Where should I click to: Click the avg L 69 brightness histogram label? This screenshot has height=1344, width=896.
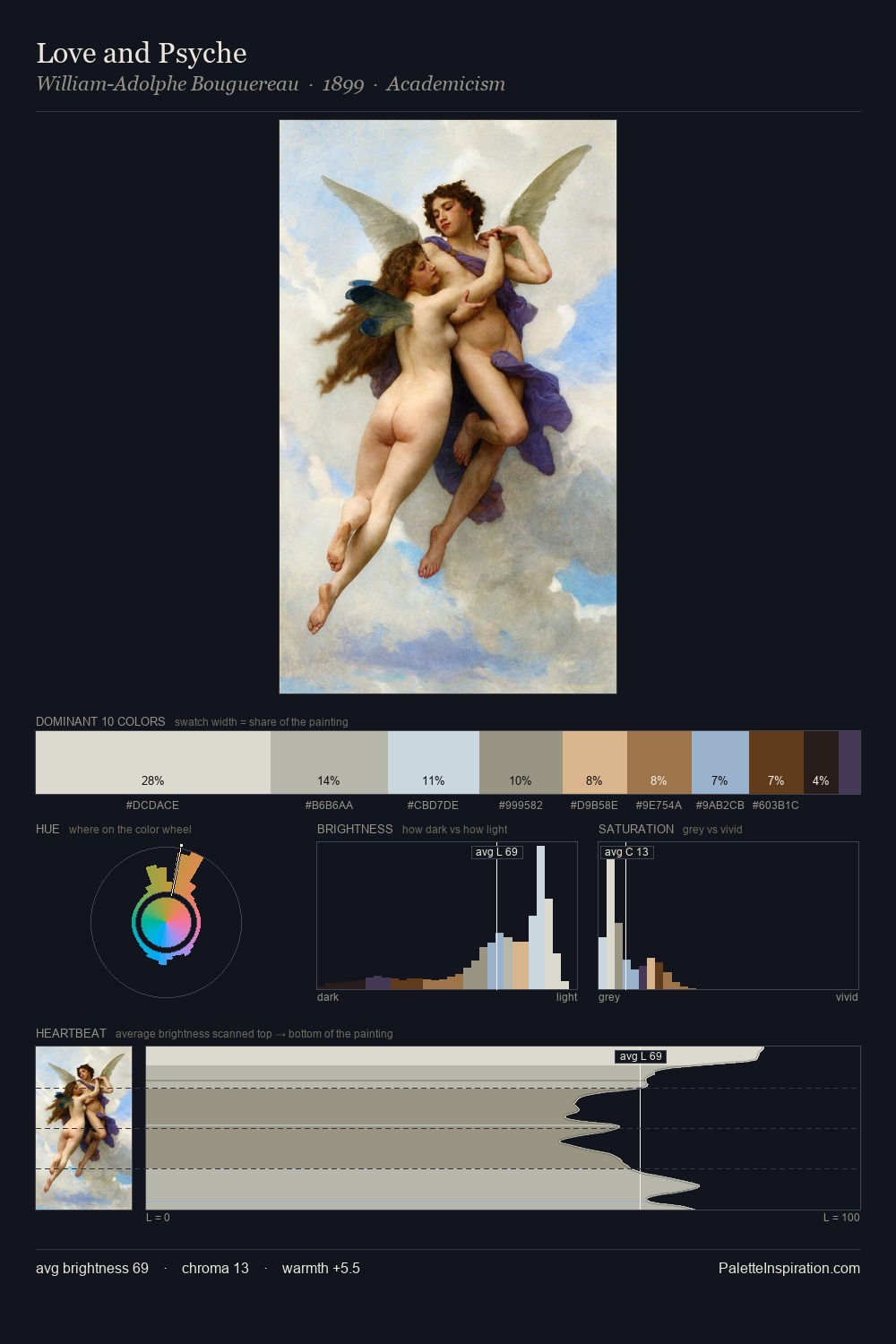point(496,852)
